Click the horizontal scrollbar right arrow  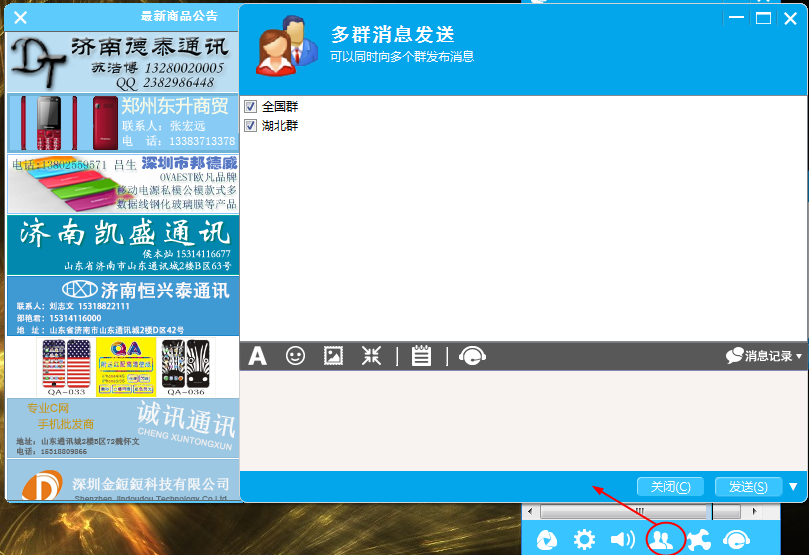[754, 511]
